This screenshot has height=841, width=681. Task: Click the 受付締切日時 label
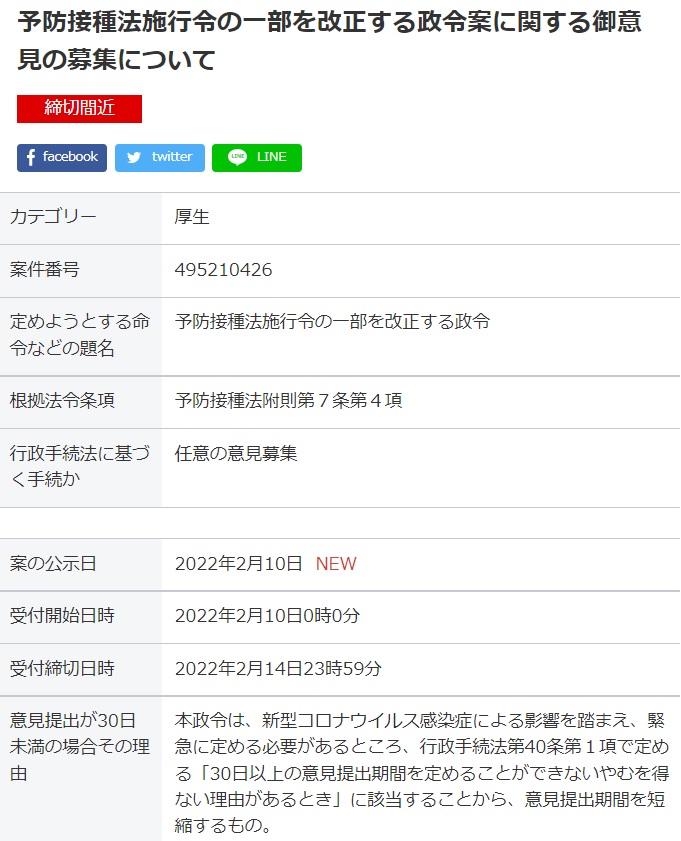pyautogui.click(x=62, y=669)
